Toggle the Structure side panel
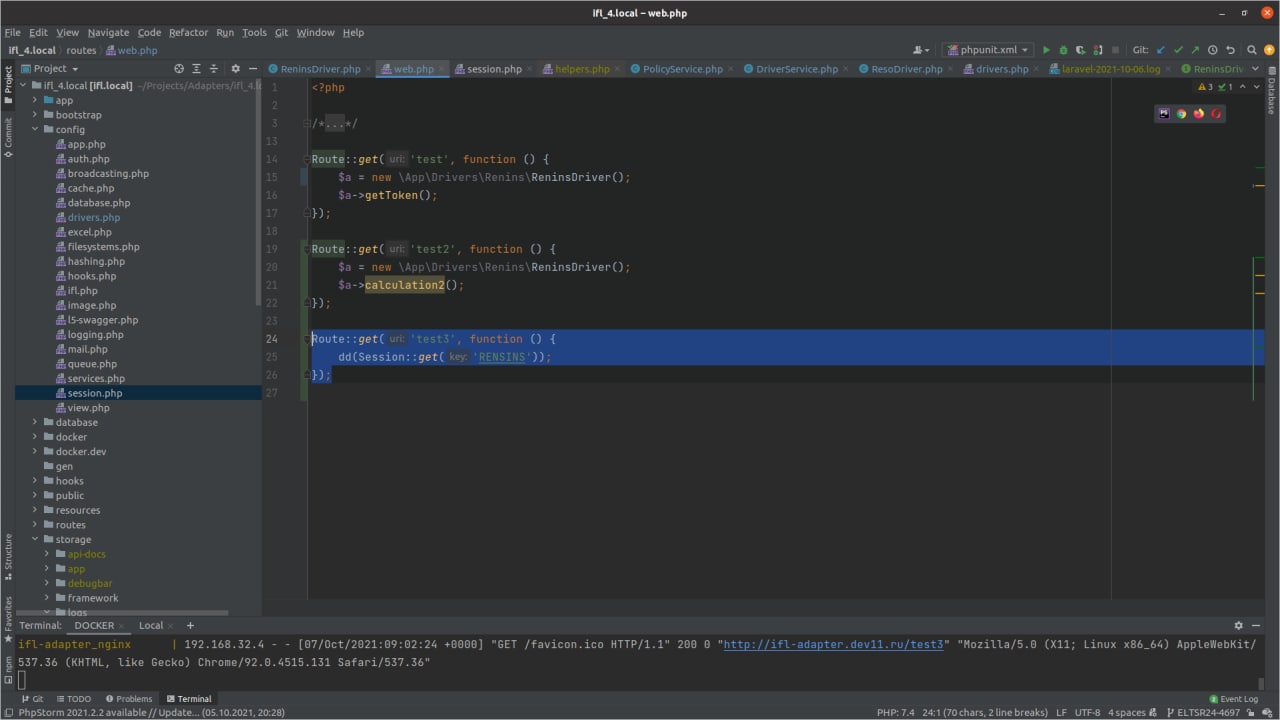 click(x=8, y=552)
